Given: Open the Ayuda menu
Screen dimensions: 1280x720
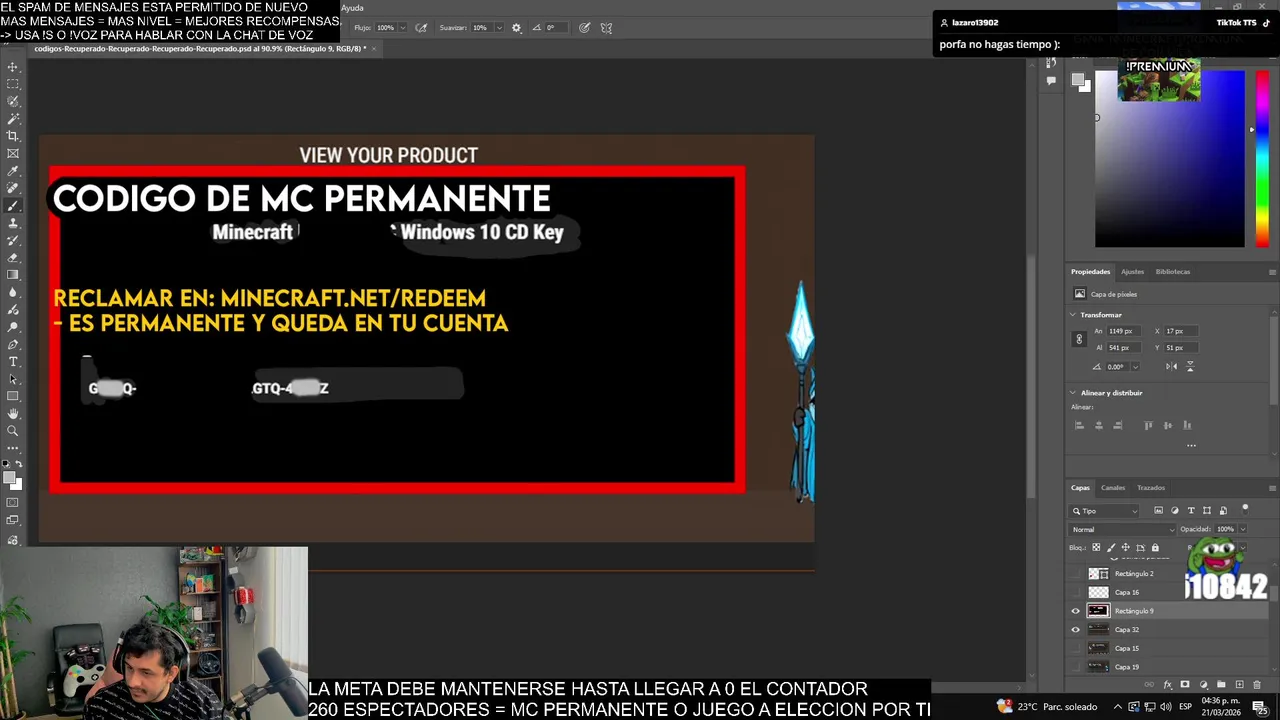Looking at the screenshot, I should [352, 8].
